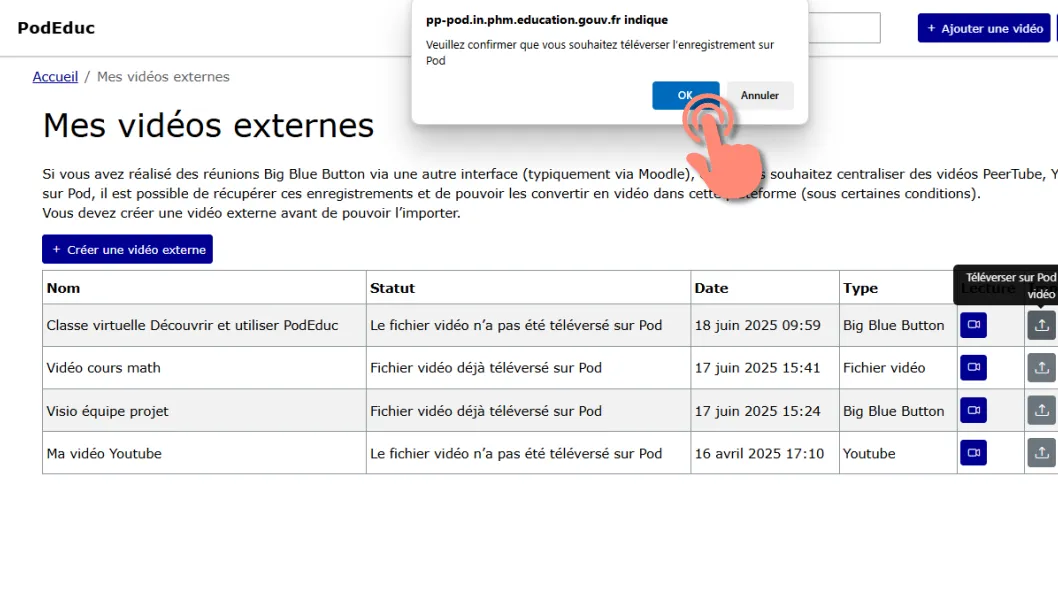The height and width of the screenshot is (595, 1058).
Task: Play the Visio équipe projet recording
Action: point(973,410)
